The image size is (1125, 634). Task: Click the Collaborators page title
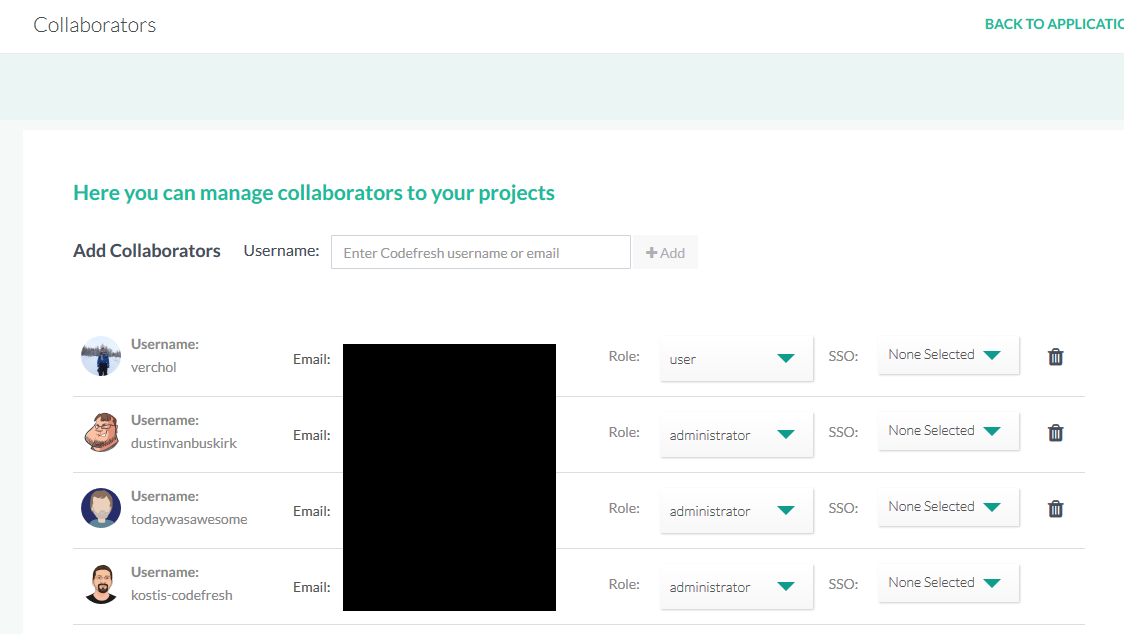pos(95,25)
